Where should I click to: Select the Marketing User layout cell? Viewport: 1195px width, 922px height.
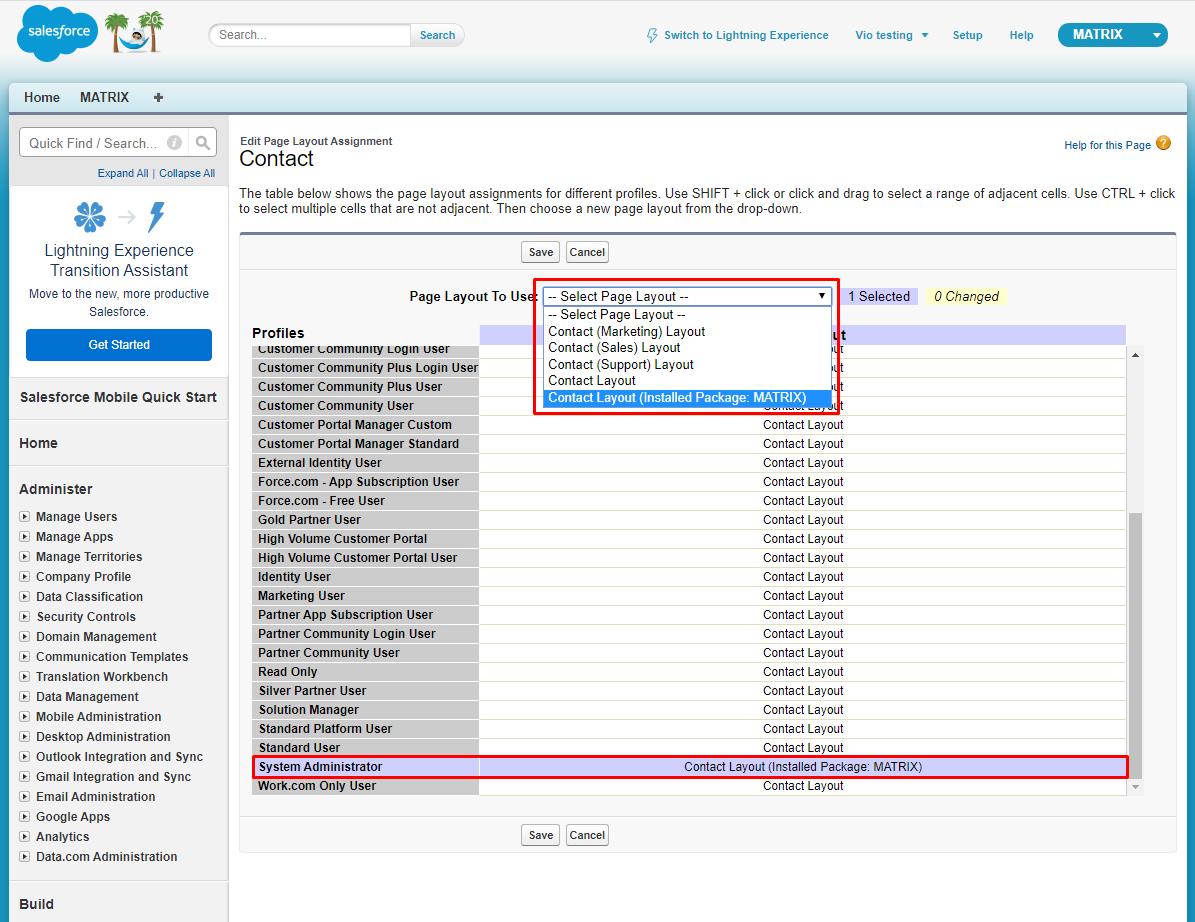(803, 596)
